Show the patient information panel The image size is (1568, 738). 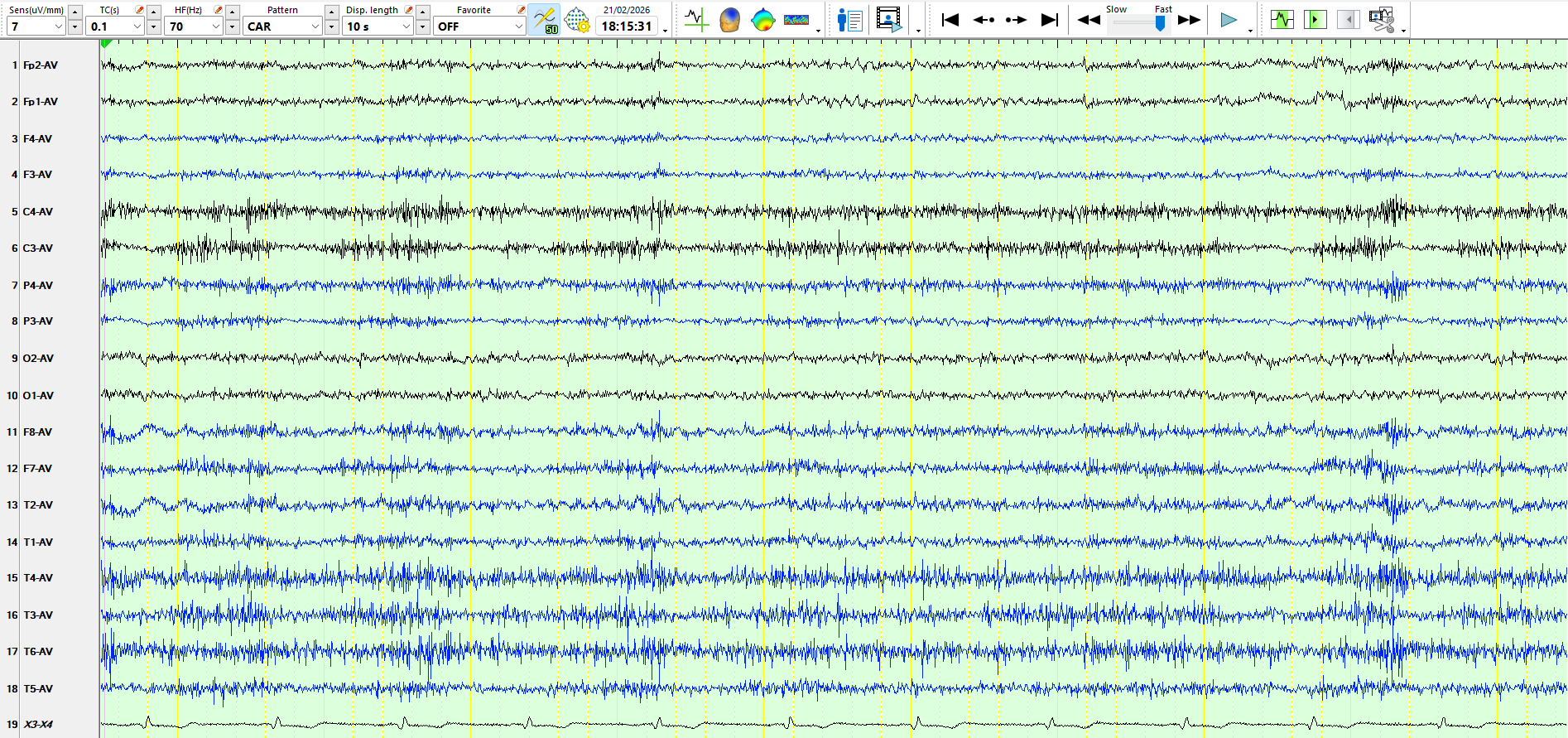(849, 19)
